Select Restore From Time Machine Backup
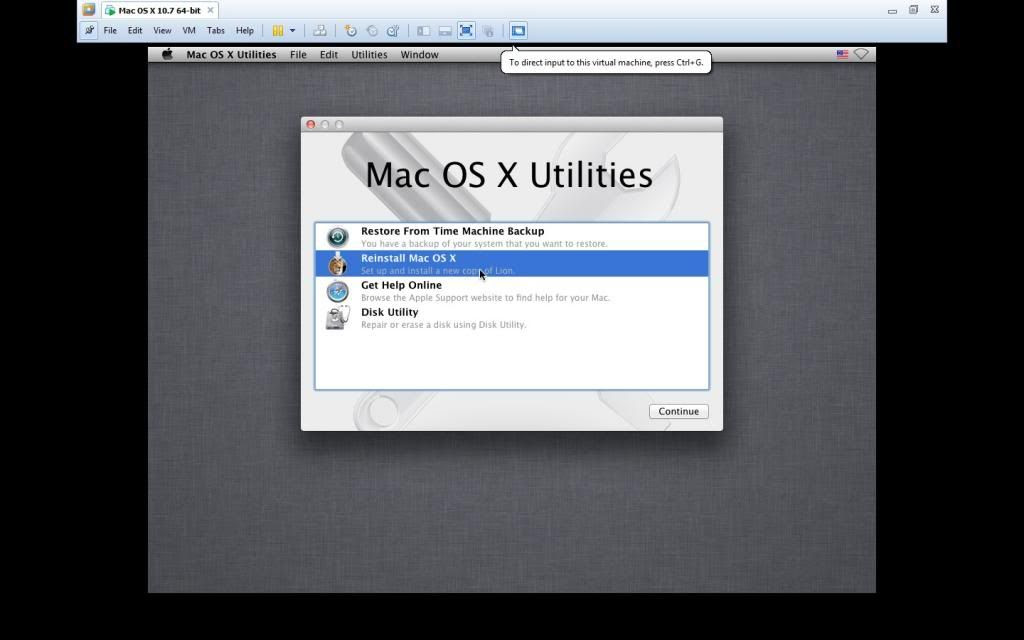The height and width of the screenshot is (640, 1024). click(512, 236)
